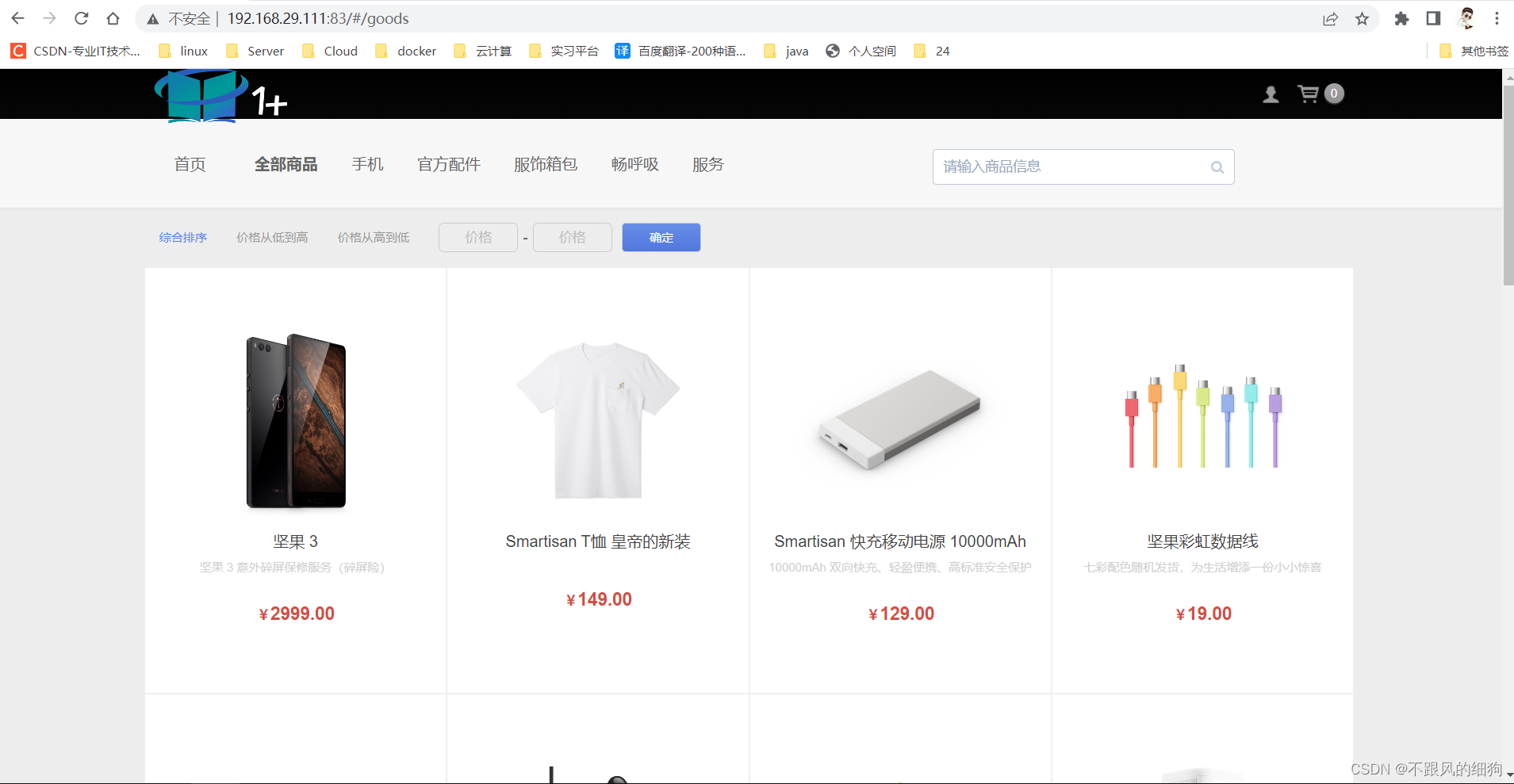The image size is (1514, 784).
Task: Open the docker bookmark folder
Action: (x=405, y=51)
